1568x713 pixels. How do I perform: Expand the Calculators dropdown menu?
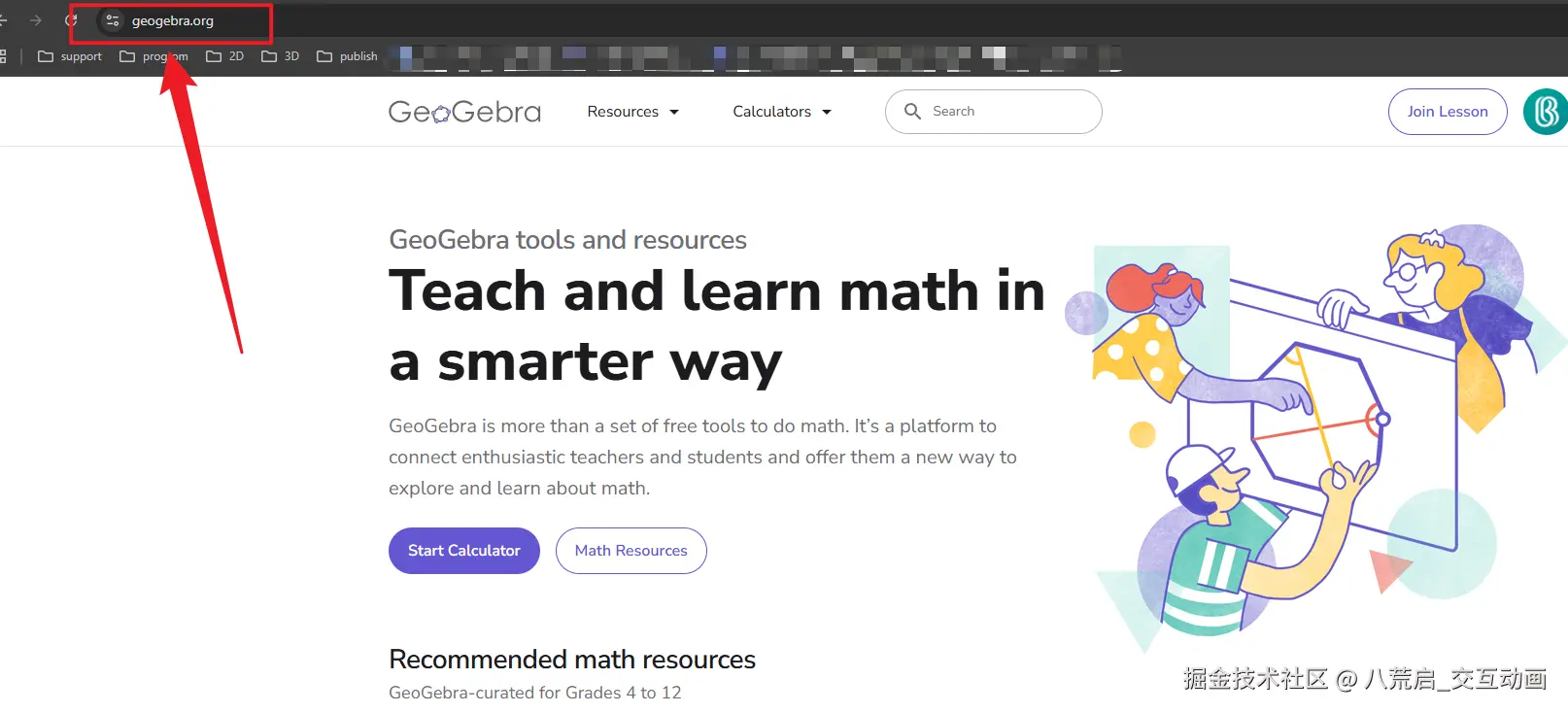coord(782,112)
